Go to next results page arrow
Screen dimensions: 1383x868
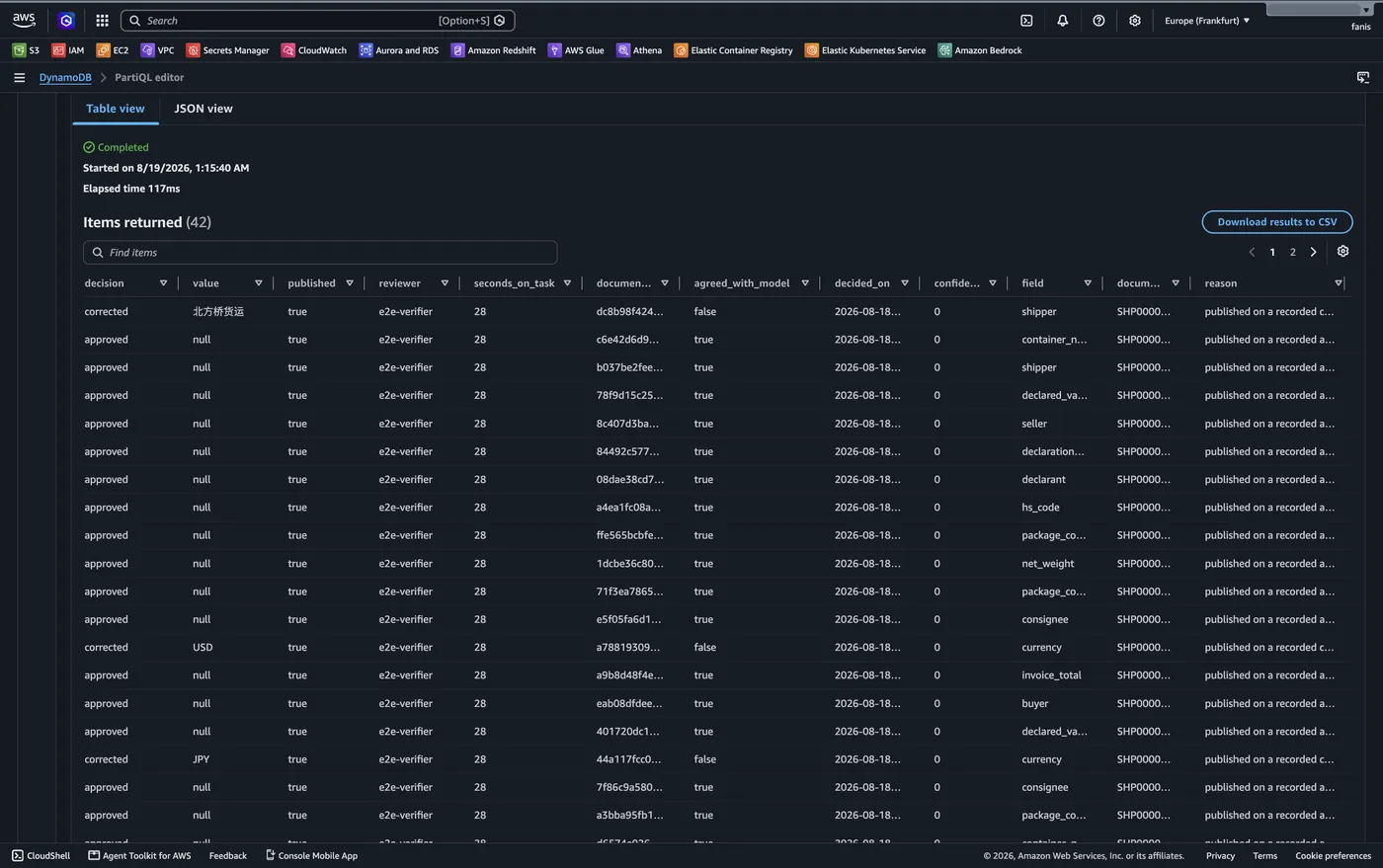coord(1313,252)
